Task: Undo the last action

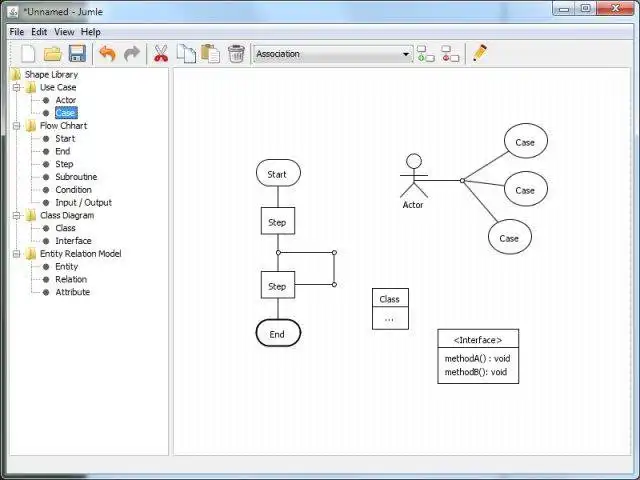Action: tap(107, 53)
